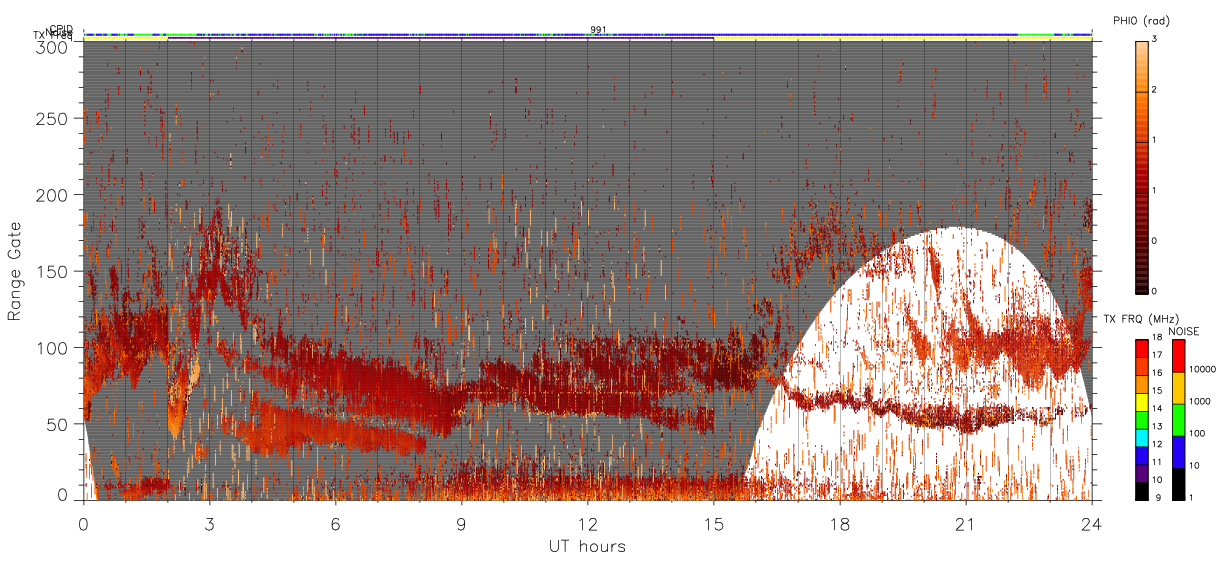Click the purple segment of TX FRQ legend
The height and width of the screenshot is (567, 1228).
point(1141,471)
